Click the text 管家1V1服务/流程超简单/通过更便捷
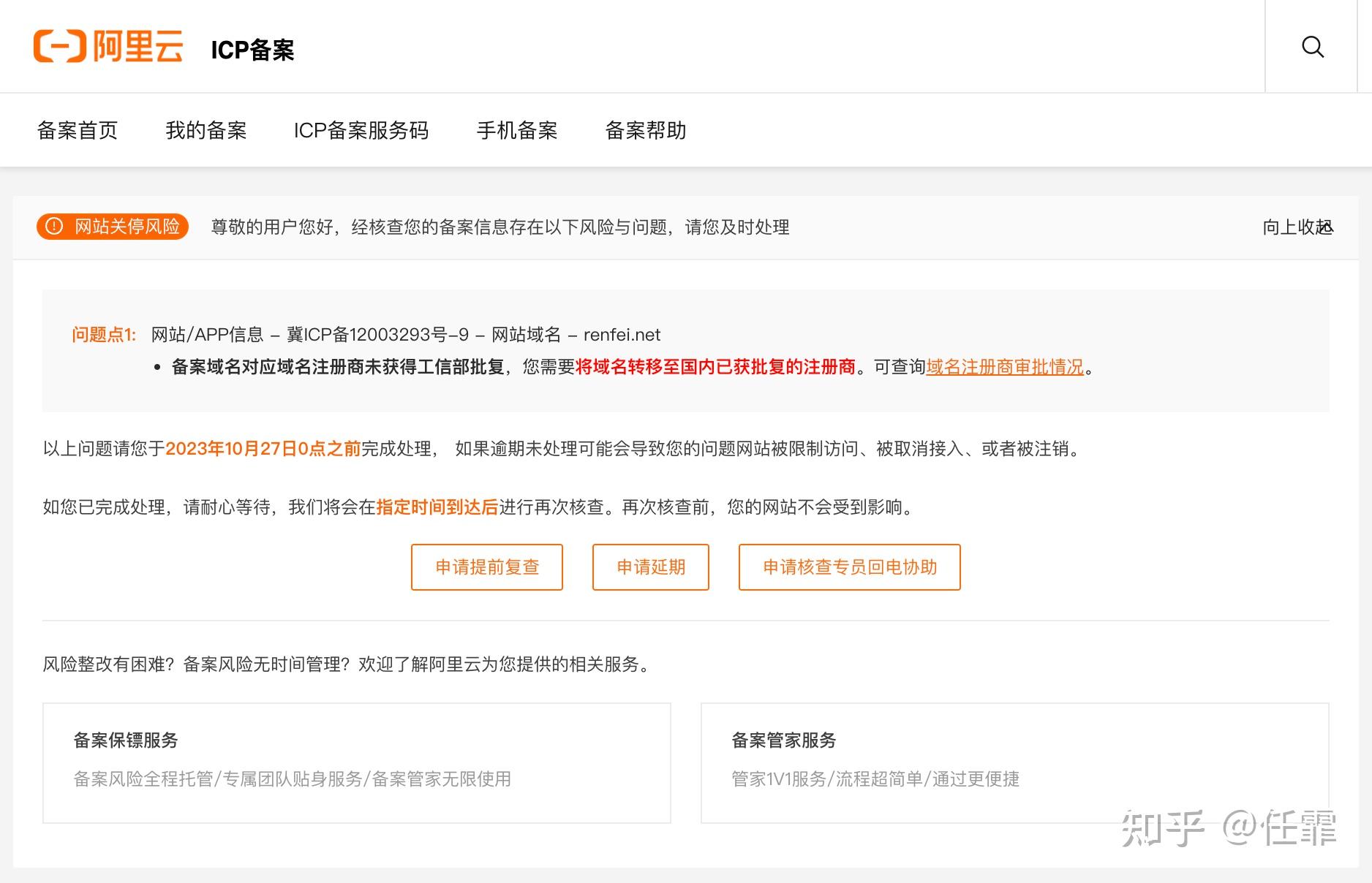The width and height of the screenshot is (1372, 883). click(x=875, y=779)
